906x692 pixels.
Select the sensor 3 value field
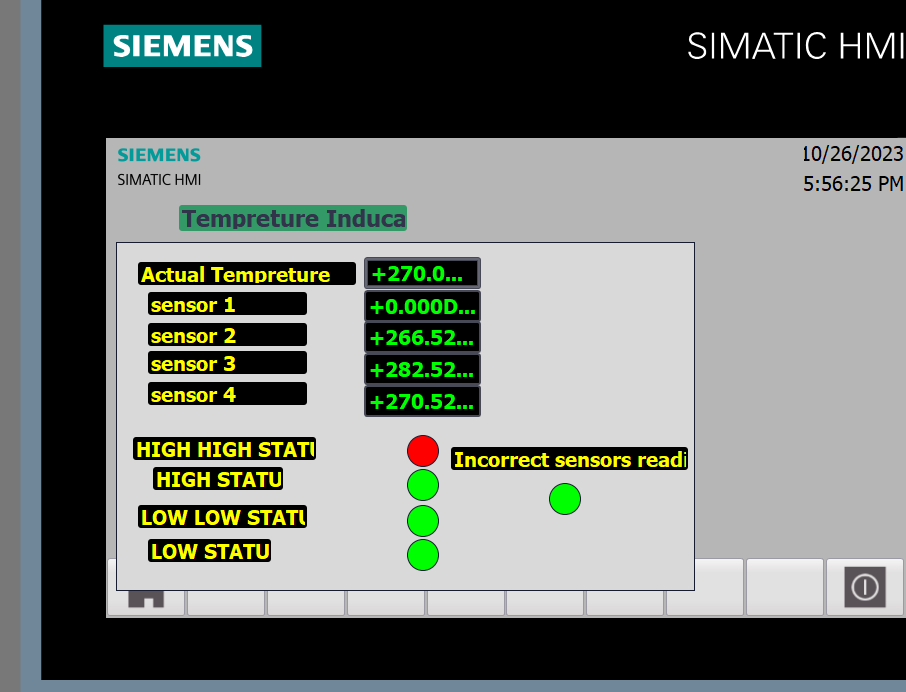[x=422, y=369]
